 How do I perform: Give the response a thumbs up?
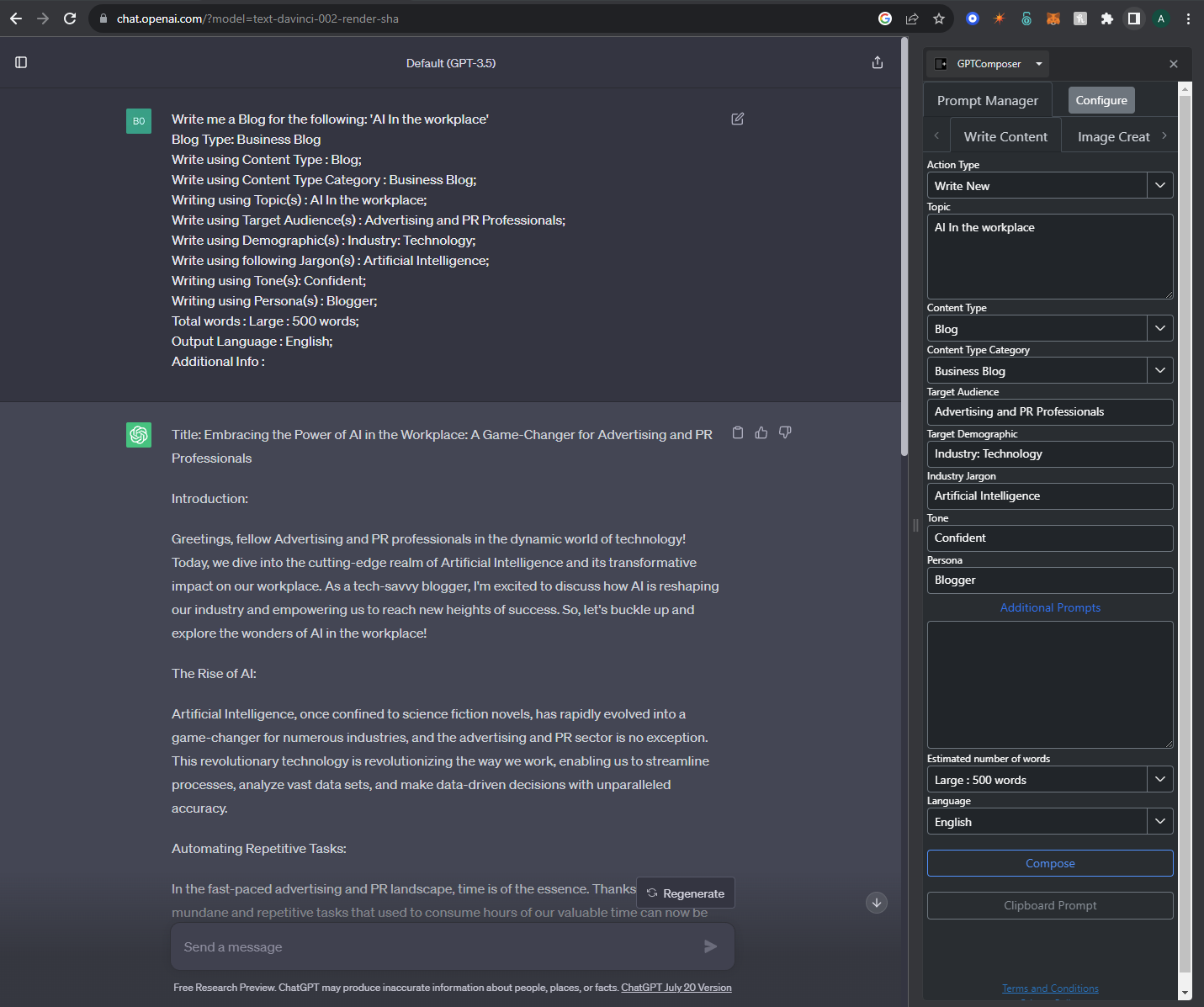tap(761, 433)
